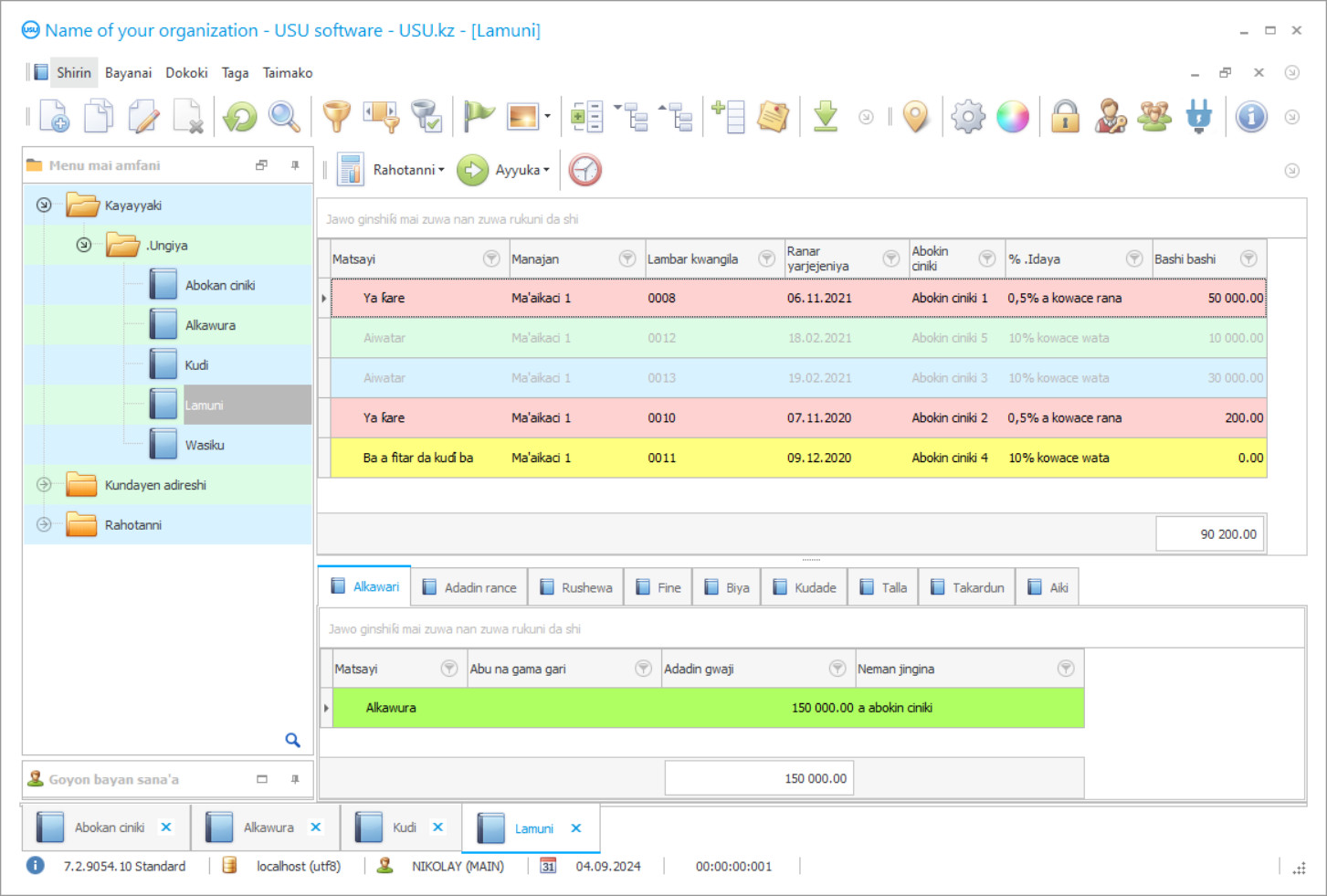1327x896 pixels.
Task: Open the settings gear icon
Action: point(968,117)
